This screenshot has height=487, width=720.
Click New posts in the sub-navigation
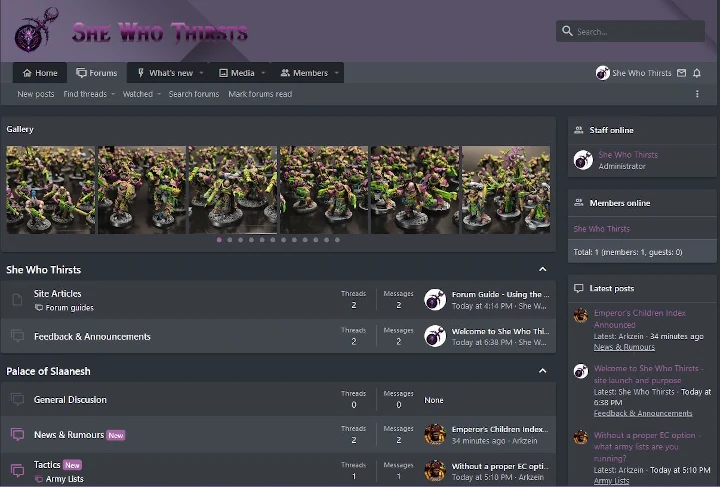coord(36,94)
